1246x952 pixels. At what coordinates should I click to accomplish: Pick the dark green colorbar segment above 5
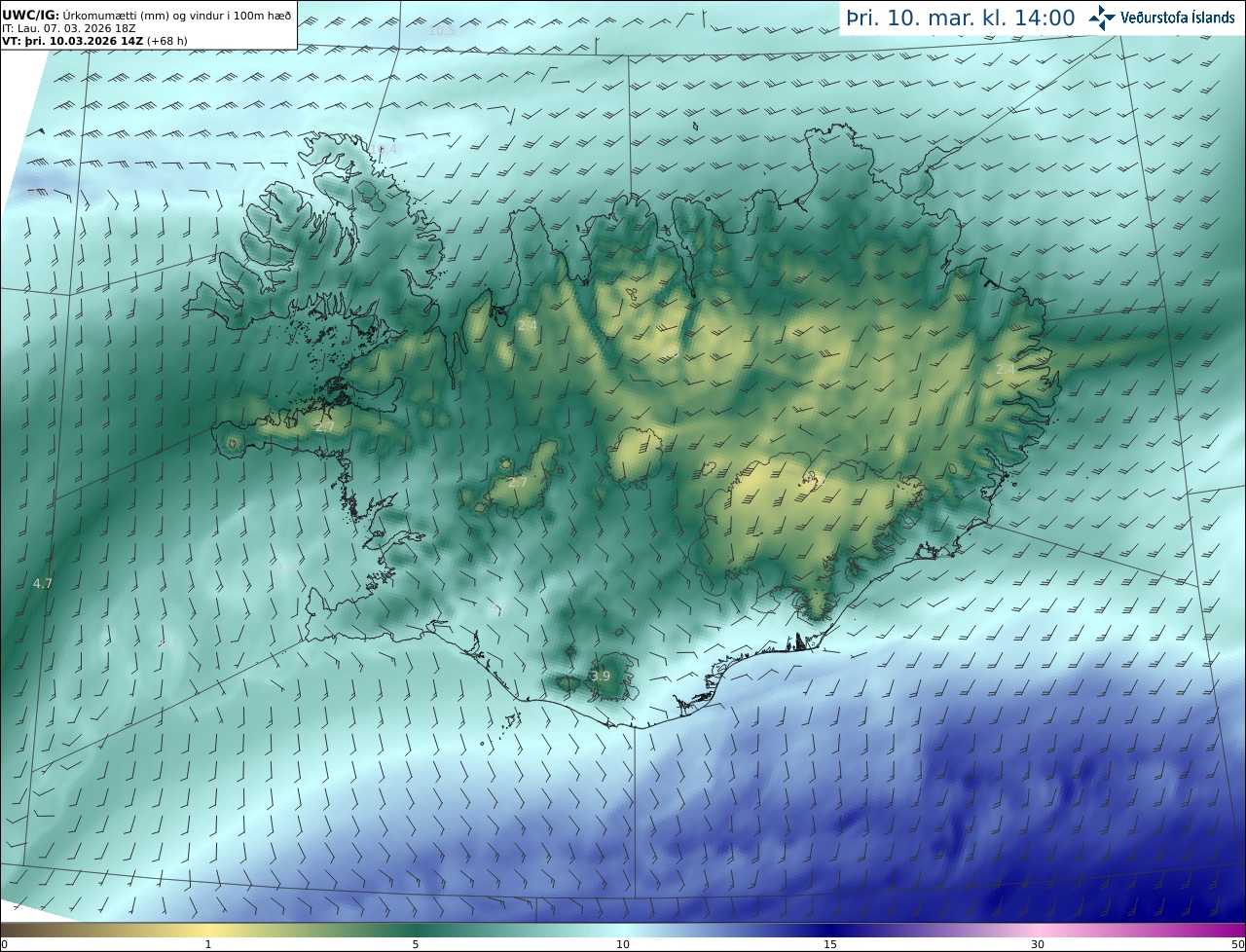click(416, 930)
